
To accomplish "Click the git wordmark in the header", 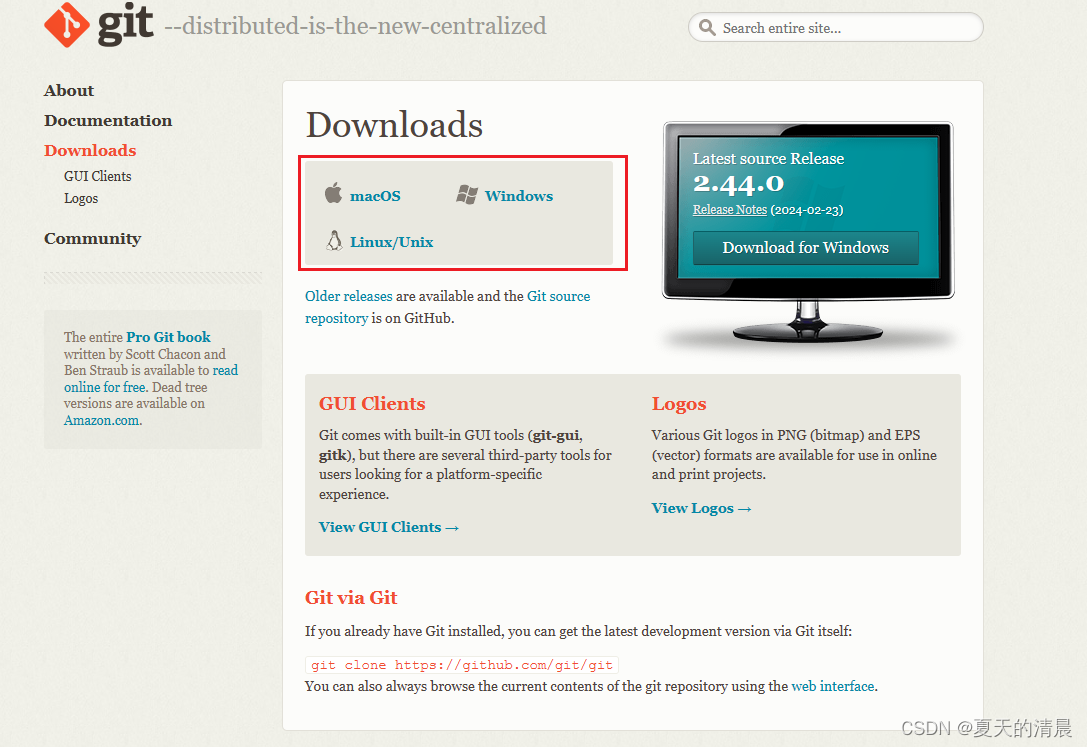I will click(125, 24).
